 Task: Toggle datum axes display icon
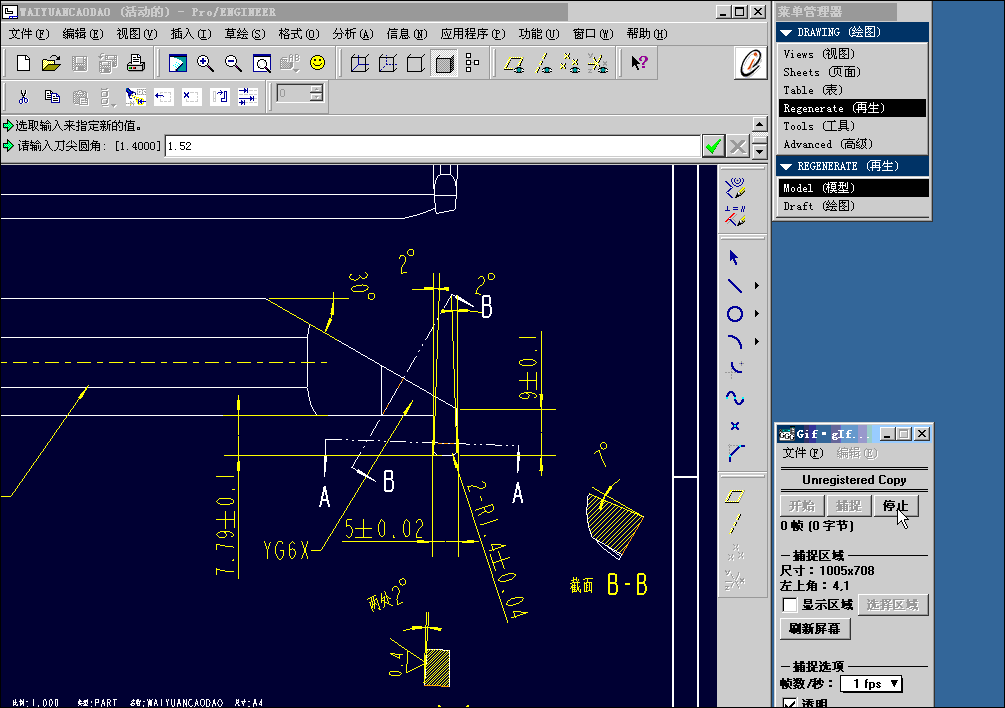point(543,63)
